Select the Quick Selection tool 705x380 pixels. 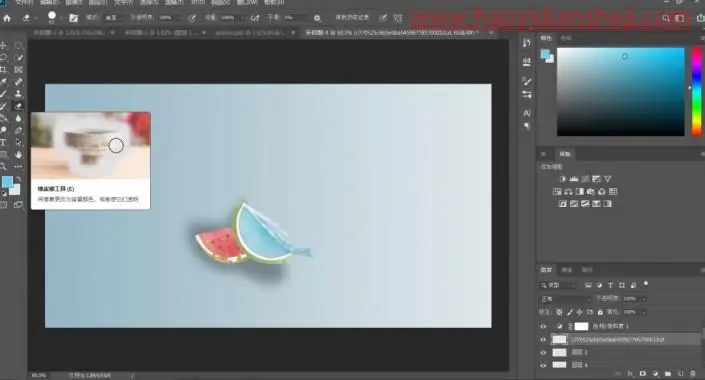(18, 58)
